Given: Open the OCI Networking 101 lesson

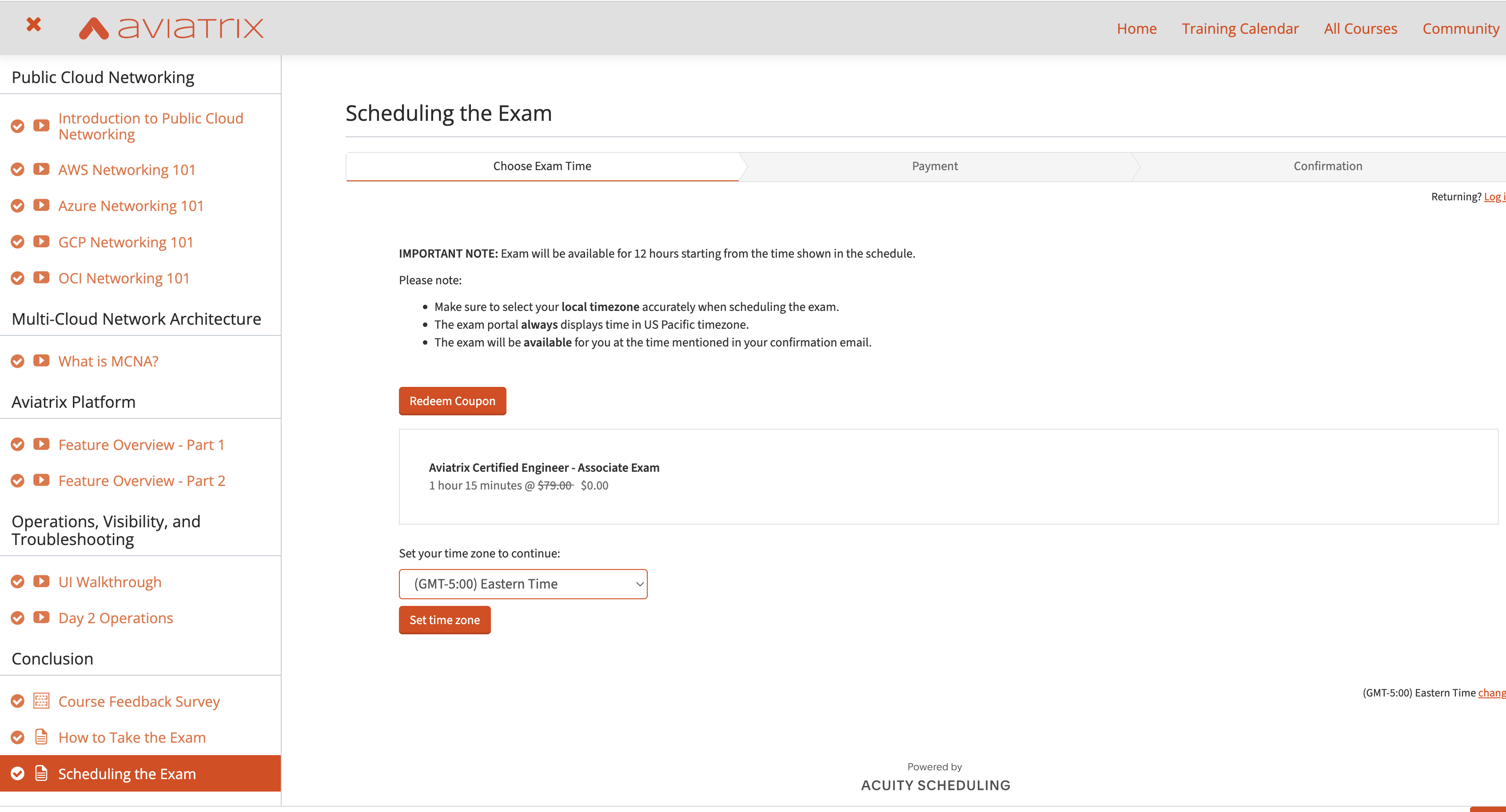Looking at the screenshot, I should point(124,279).
